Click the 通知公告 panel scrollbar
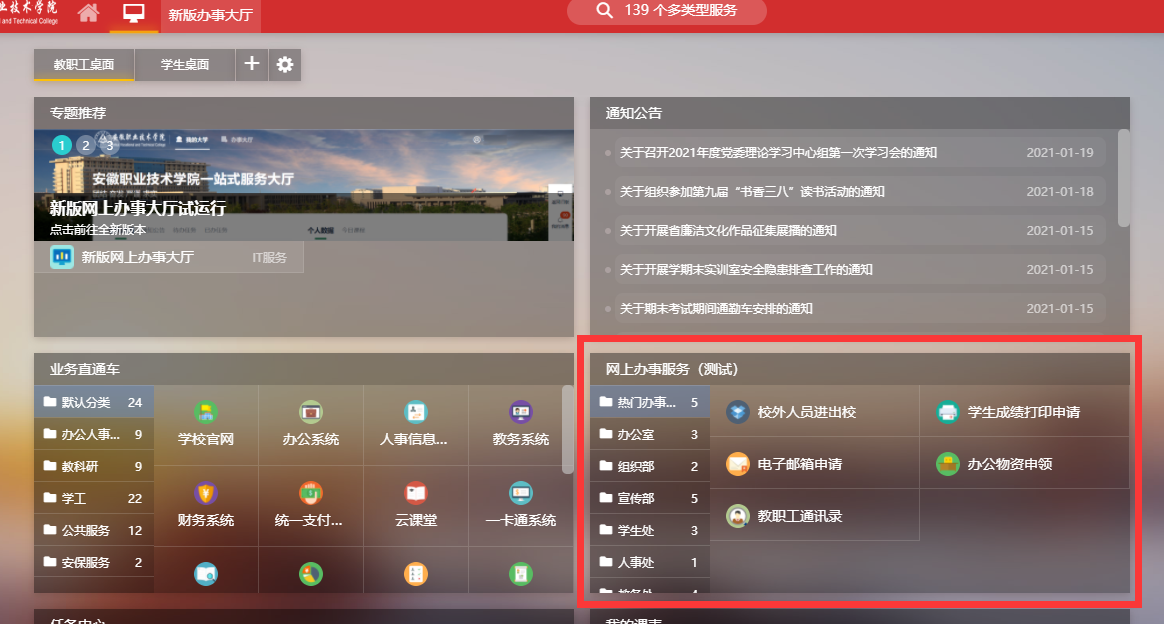 coord(1123,178)
